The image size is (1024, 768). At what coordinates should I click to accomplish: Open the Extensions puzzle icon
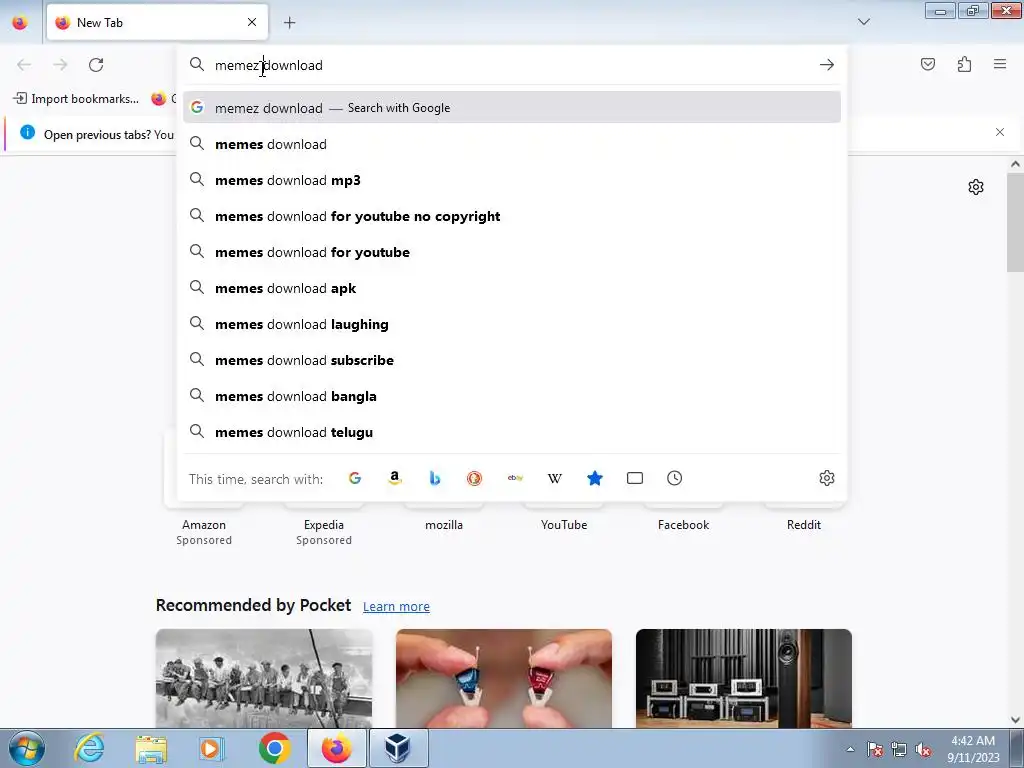[x=964, y=64]
